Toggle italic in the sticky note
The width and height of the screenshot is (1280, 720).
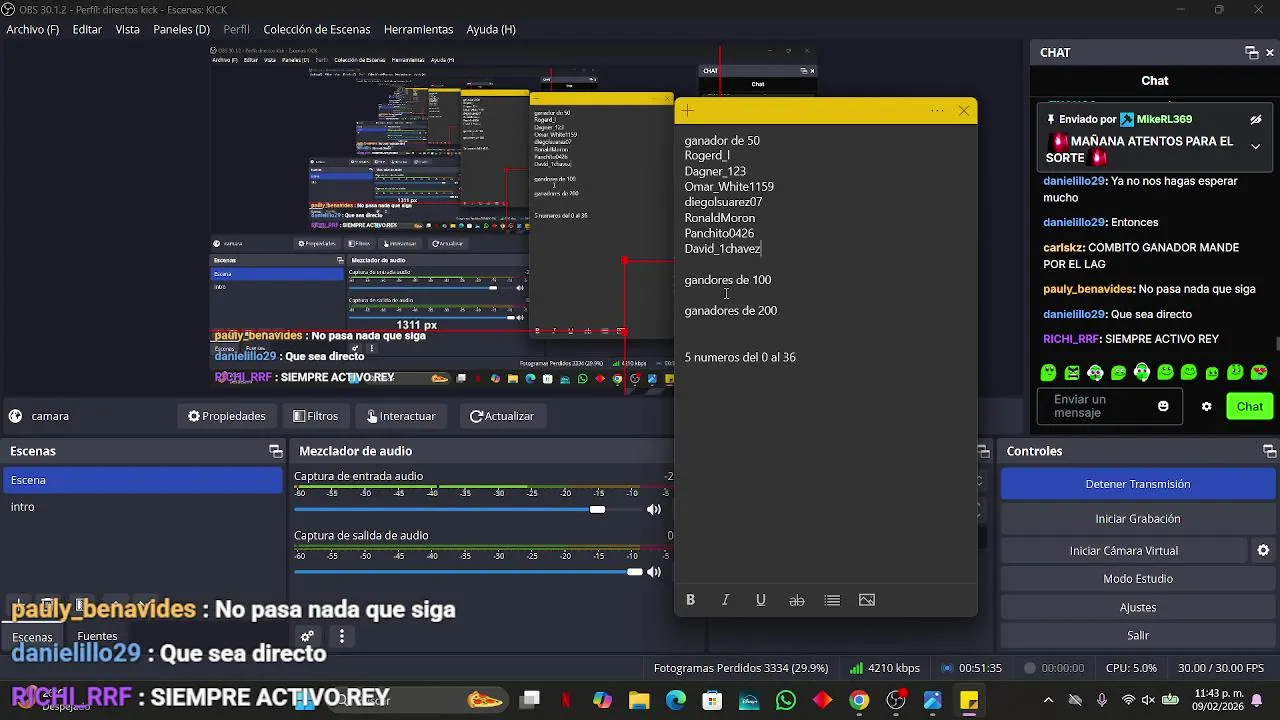[x=726, y=600]
